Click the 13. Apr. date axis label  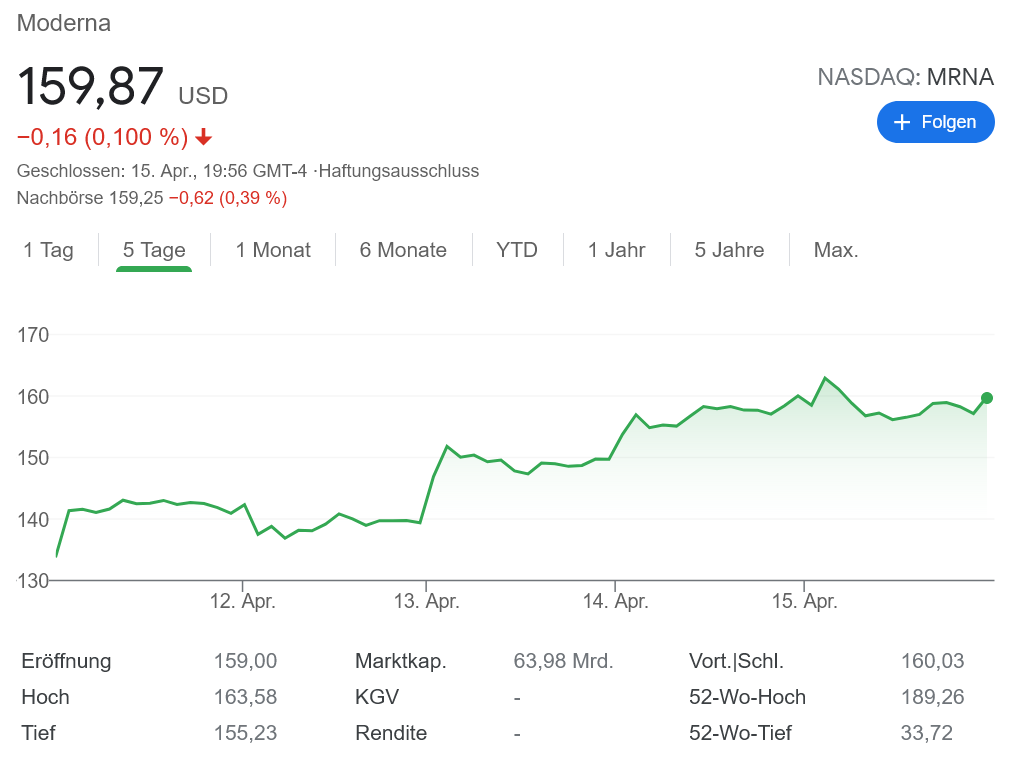pos(427,602)
